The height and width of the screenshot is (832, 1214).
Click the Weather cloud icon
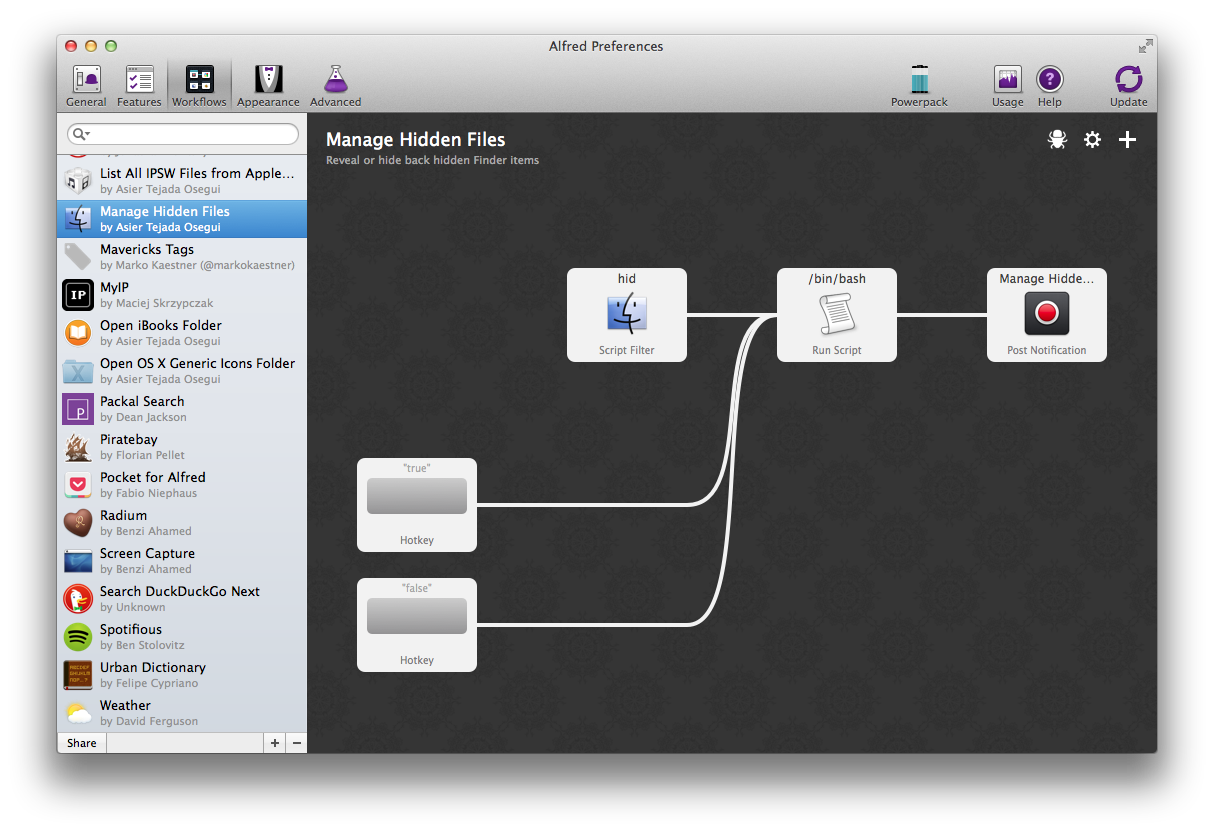(x=78, y=713)
